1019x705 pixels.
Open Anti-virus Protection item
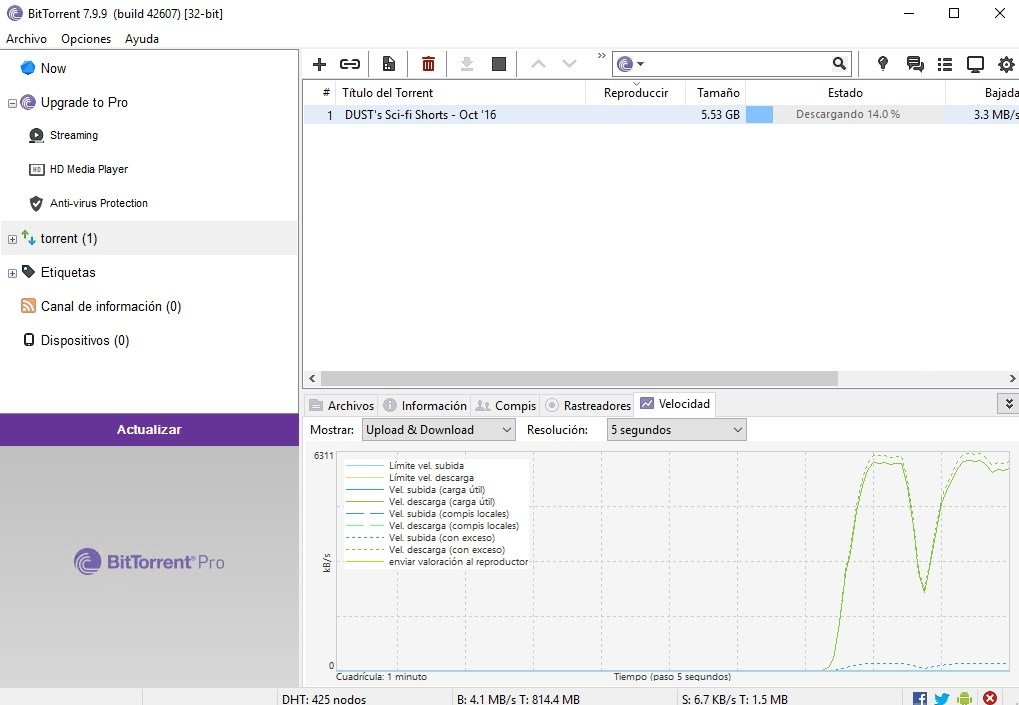click(x=99, y=203)
